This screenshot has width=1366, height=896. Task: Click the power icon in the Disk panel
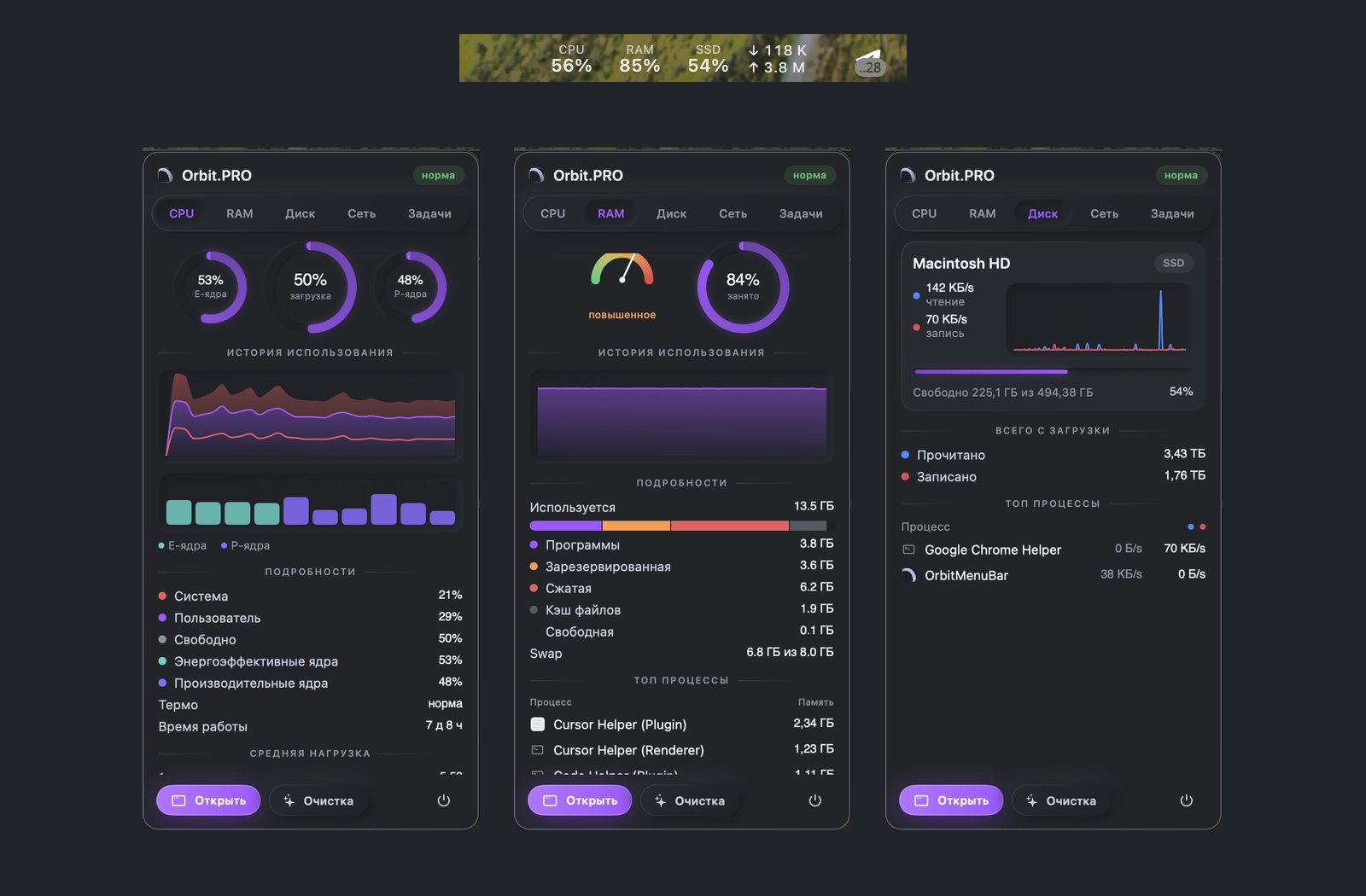(x=1186, y=800)
